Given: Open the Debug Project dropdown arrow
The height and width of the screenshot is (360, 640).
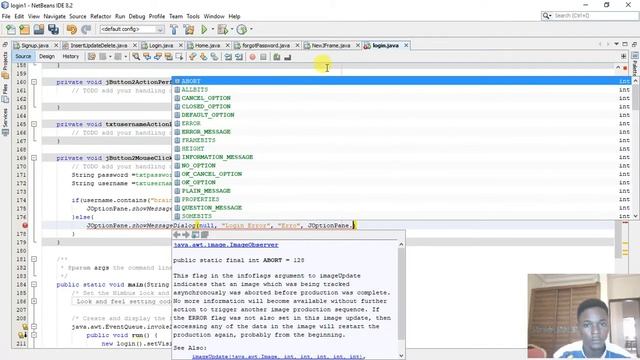Looking at the screenshot, I should tap(232, 29).
